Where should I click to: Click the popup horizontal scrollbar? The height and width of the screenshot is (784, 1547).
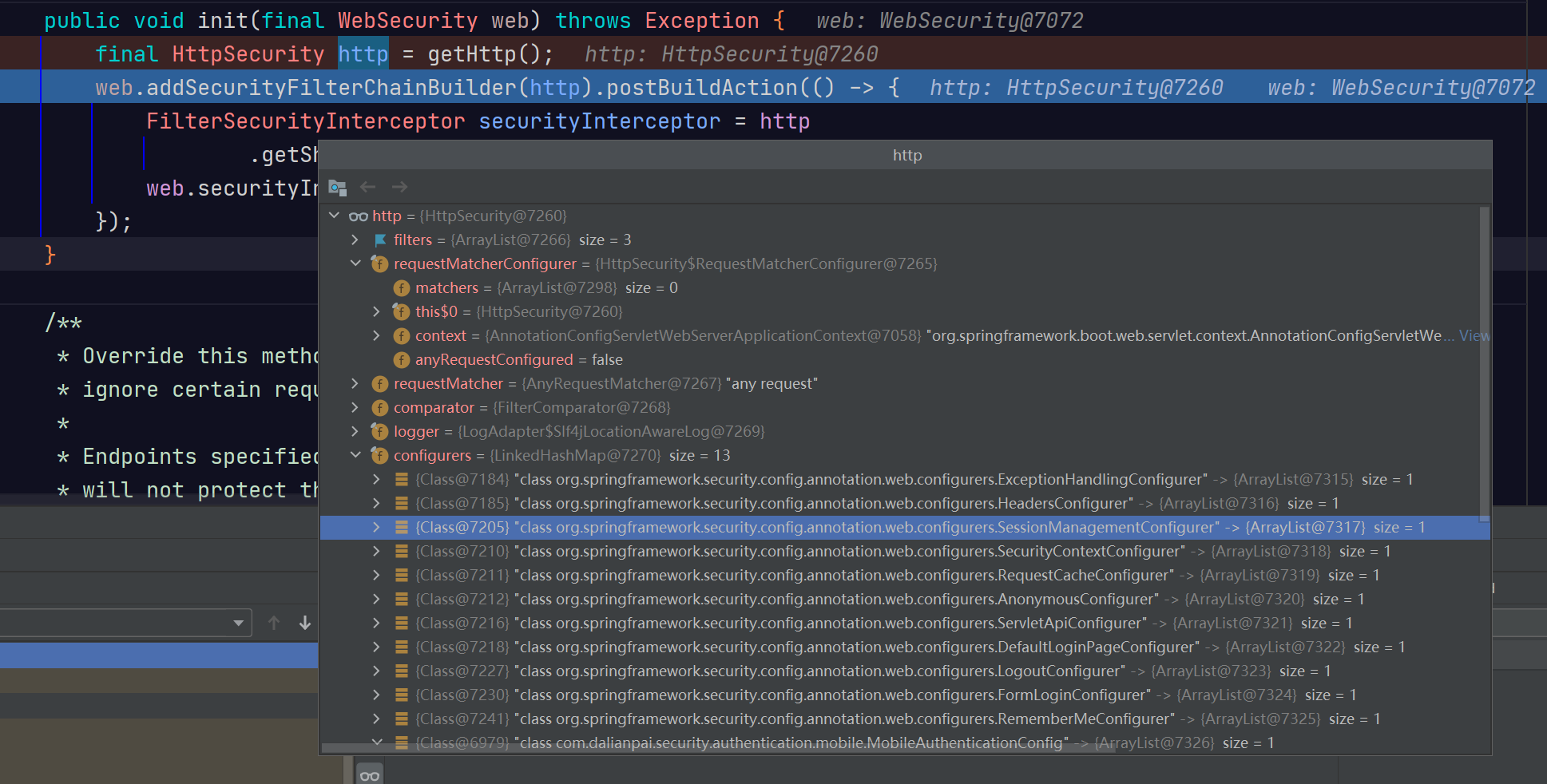[x=718, y=748]
